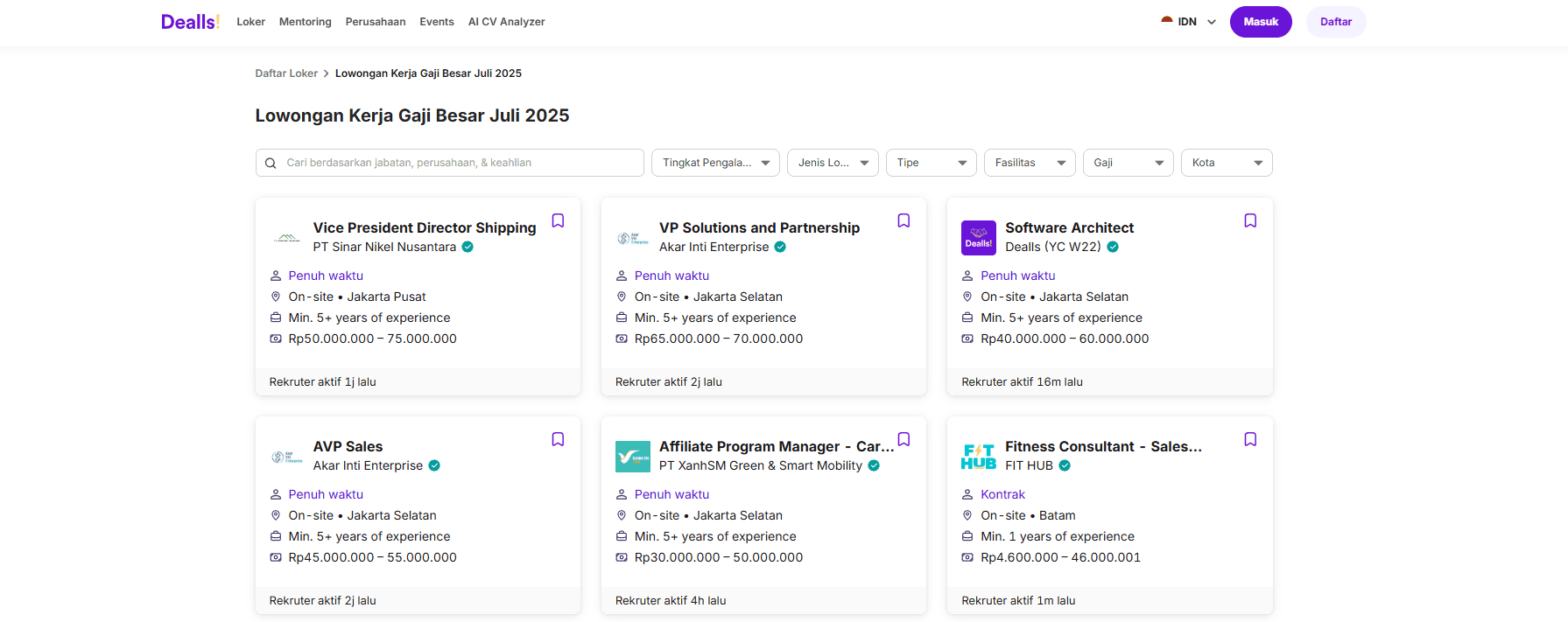Click 'On-site • Batam' location text
This screenshot has height=622, width=1568.
click(1028, 515)
